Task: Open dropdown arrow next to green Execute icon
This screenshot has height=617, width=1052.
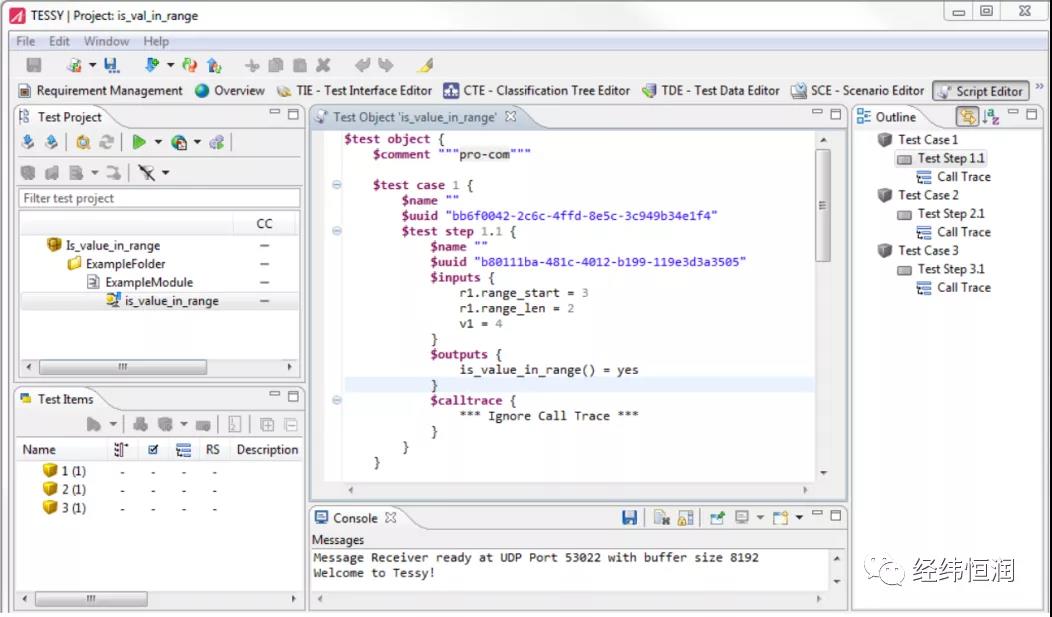Action: [158, 142]
